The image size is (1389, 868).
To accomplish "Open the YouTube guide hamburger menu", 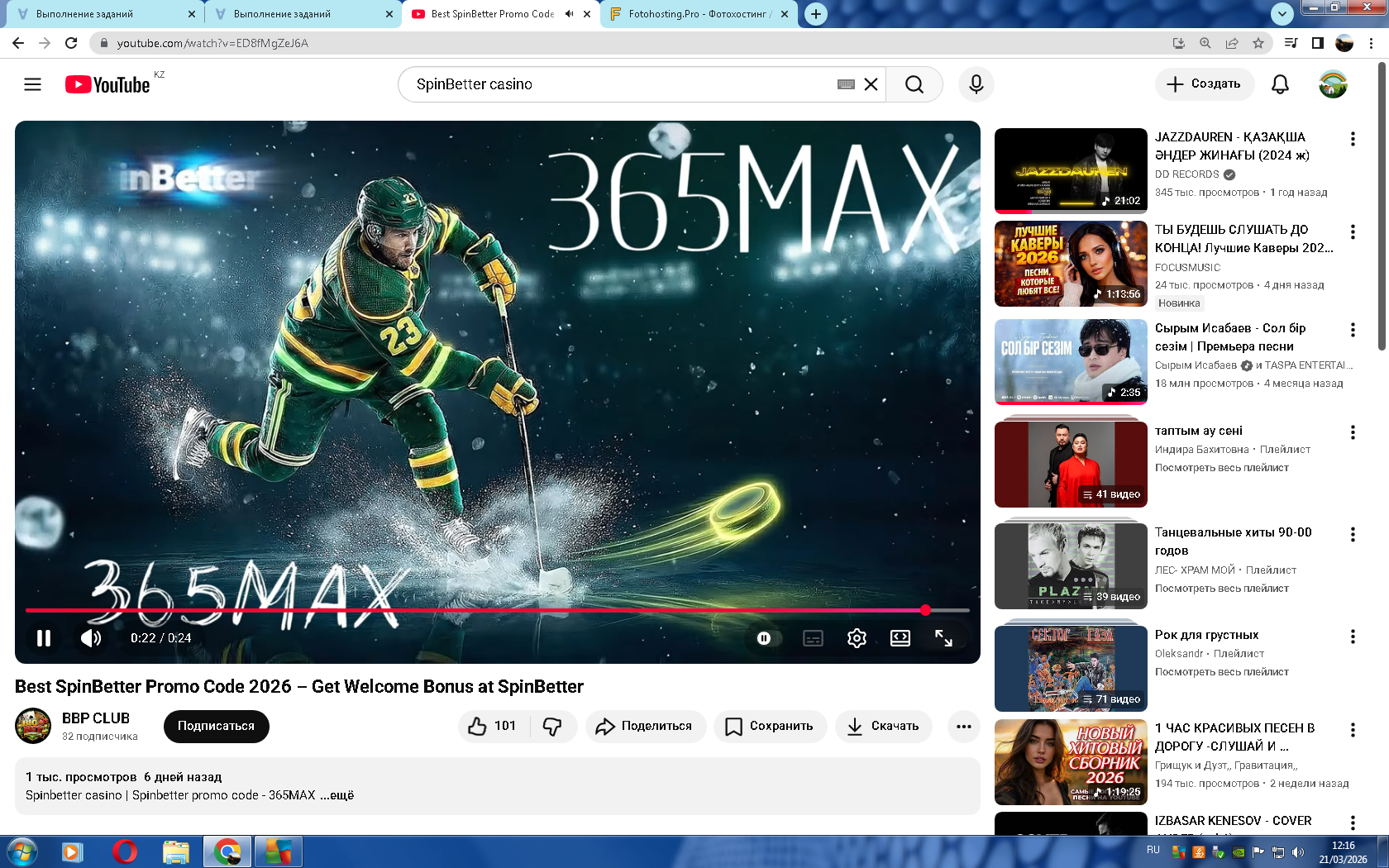I will click(32, 84).
